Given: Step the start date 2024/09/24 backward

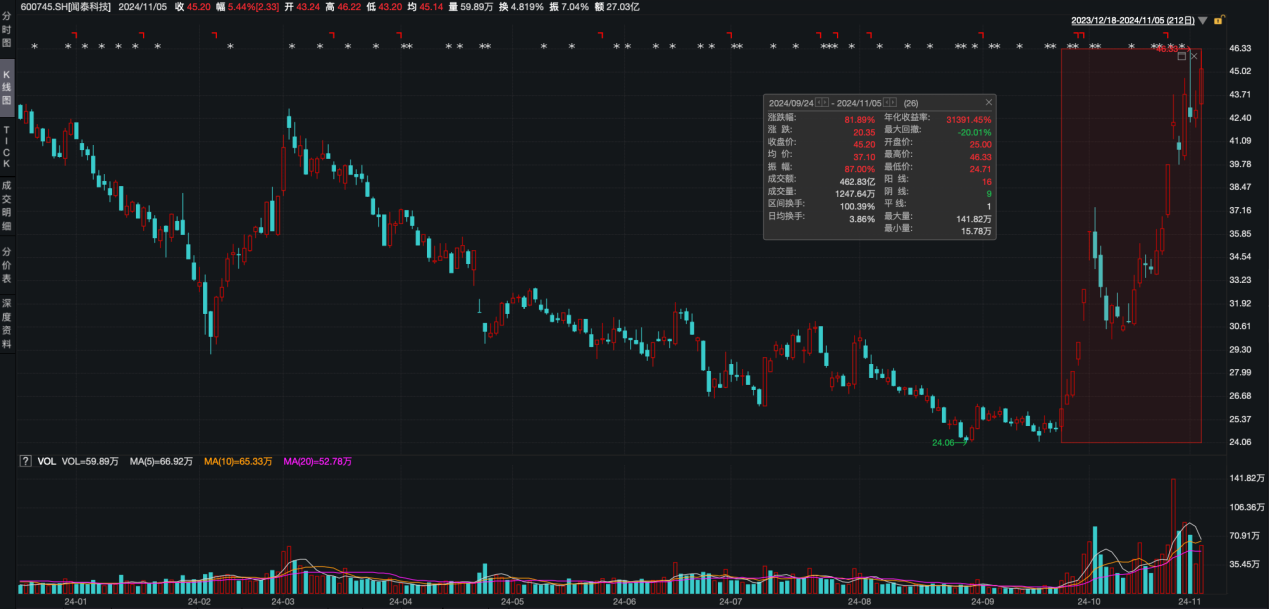Looking at the screenshot, I should coord(819,102).
